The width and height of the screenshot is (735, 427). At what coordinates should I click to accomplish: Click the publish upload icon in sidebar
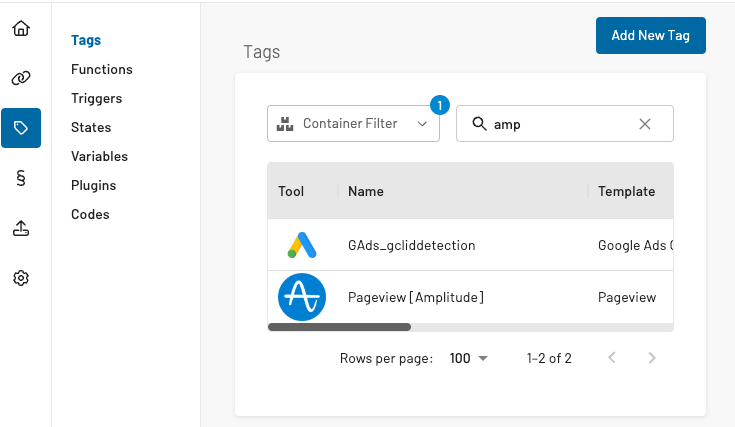[21, 228]
